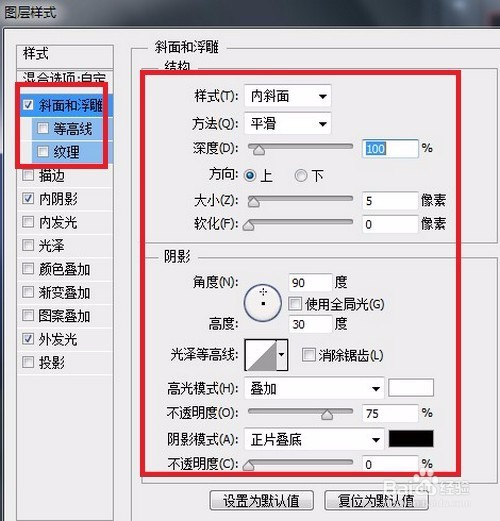Viewport: 500px width, 521px height.
Task: Select 混合选项:自定 in the list
Action: [x=65, y=78]
